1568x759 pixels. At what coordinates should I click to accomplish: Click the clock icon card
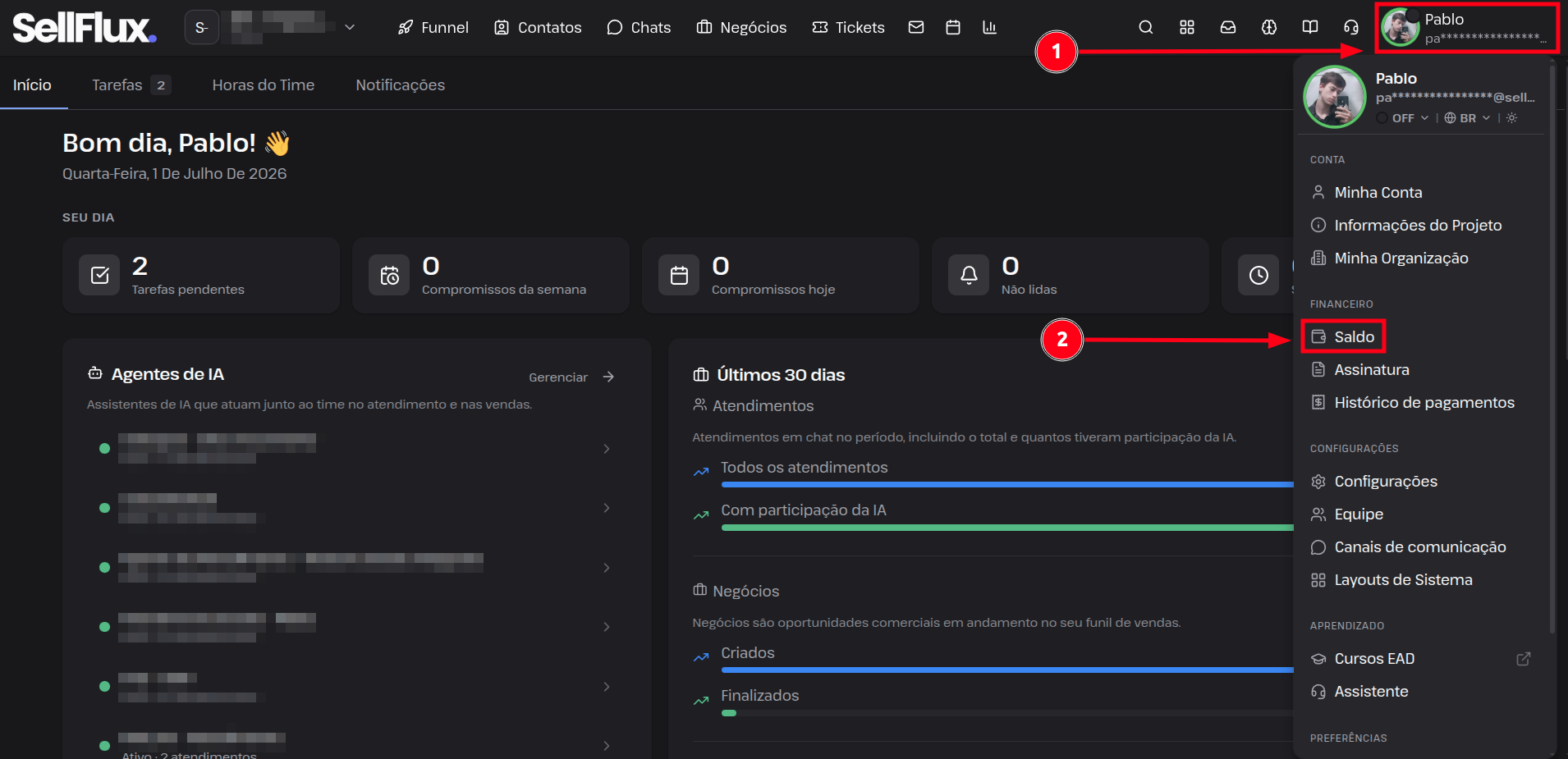pyautogui.click(x=1259, y=275)
